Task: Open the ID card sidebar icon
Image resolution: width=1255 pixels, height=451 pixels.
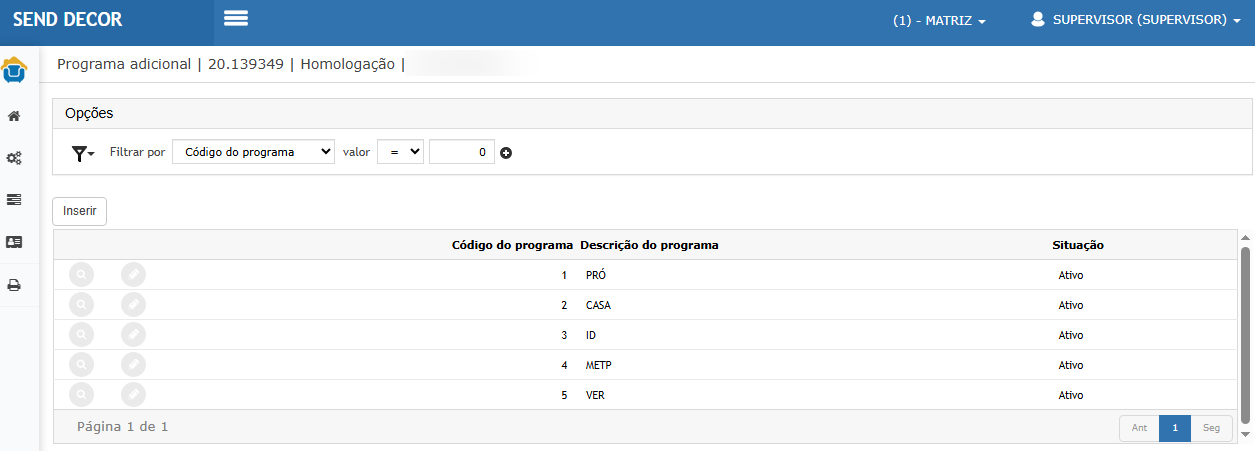Action: coord(14,242)
